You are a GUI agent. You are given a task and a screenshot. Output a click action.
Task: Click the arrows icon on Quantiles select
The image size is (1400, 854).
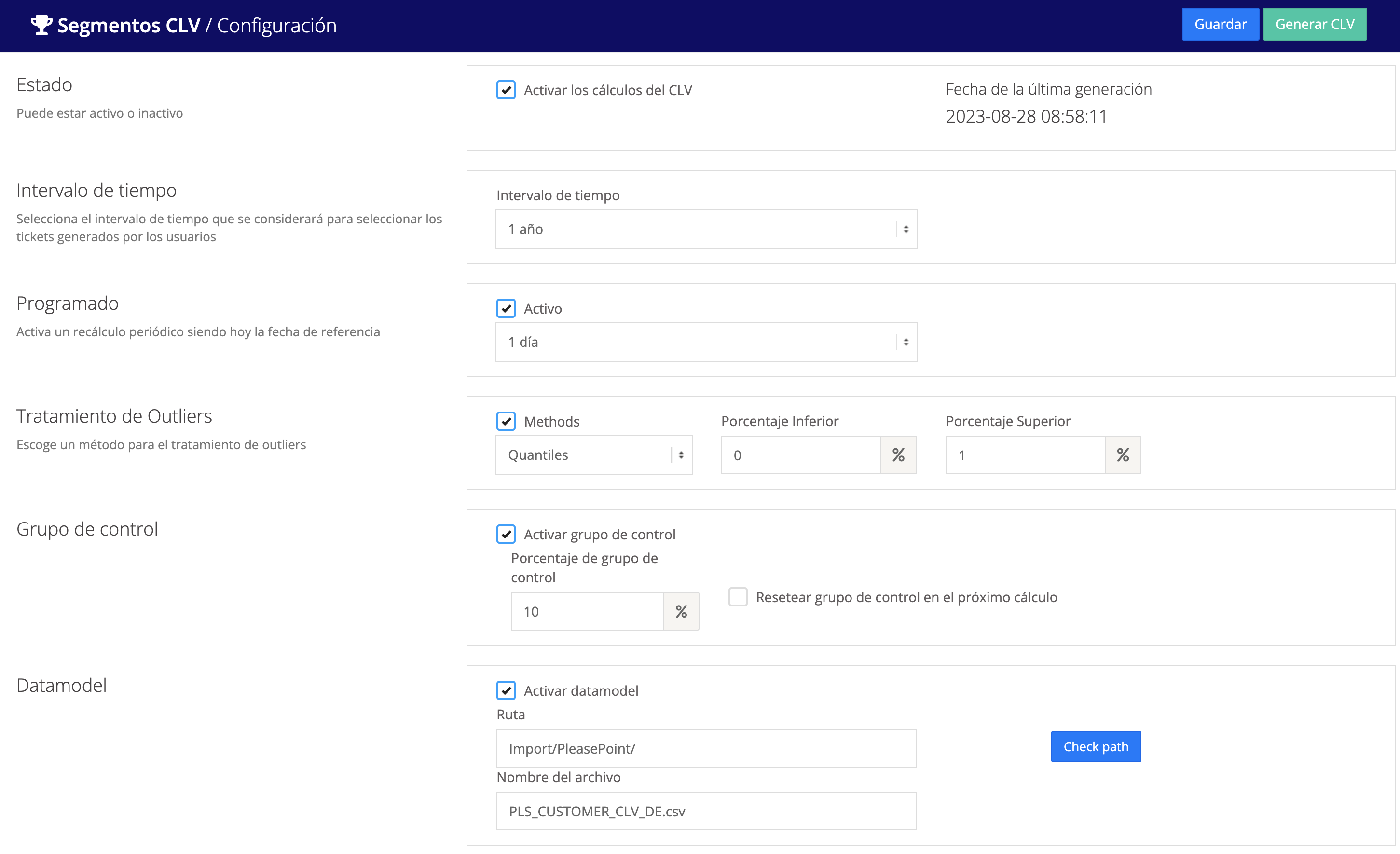[x=681, y=455]
